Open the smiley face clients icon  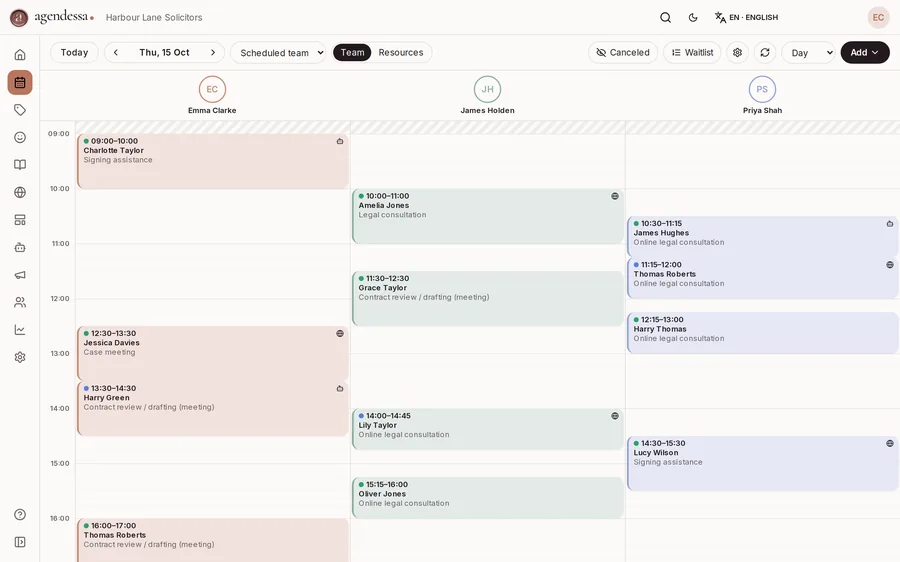tap(20, 137)
